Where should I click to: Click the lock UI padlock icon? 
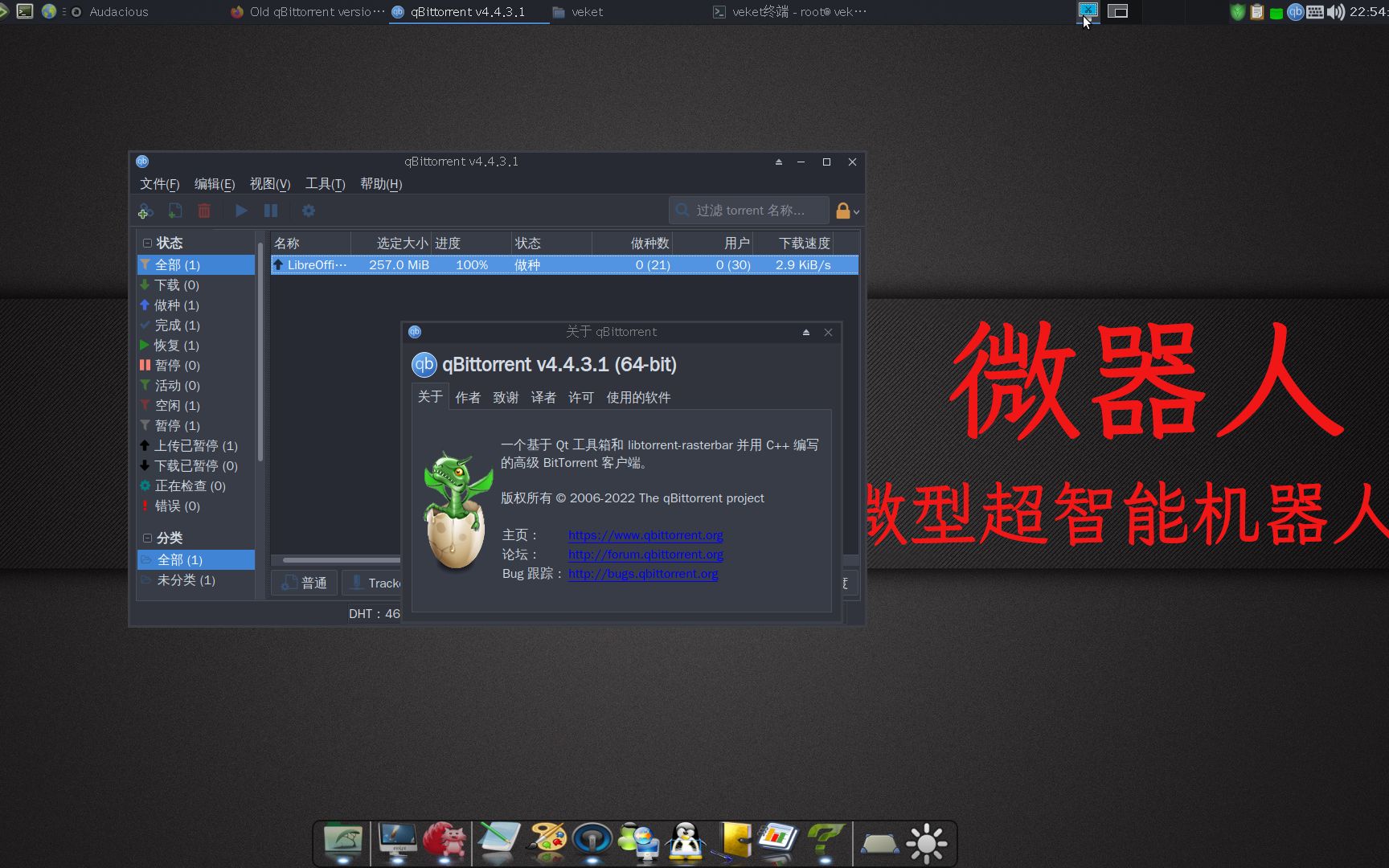(842, 211)
